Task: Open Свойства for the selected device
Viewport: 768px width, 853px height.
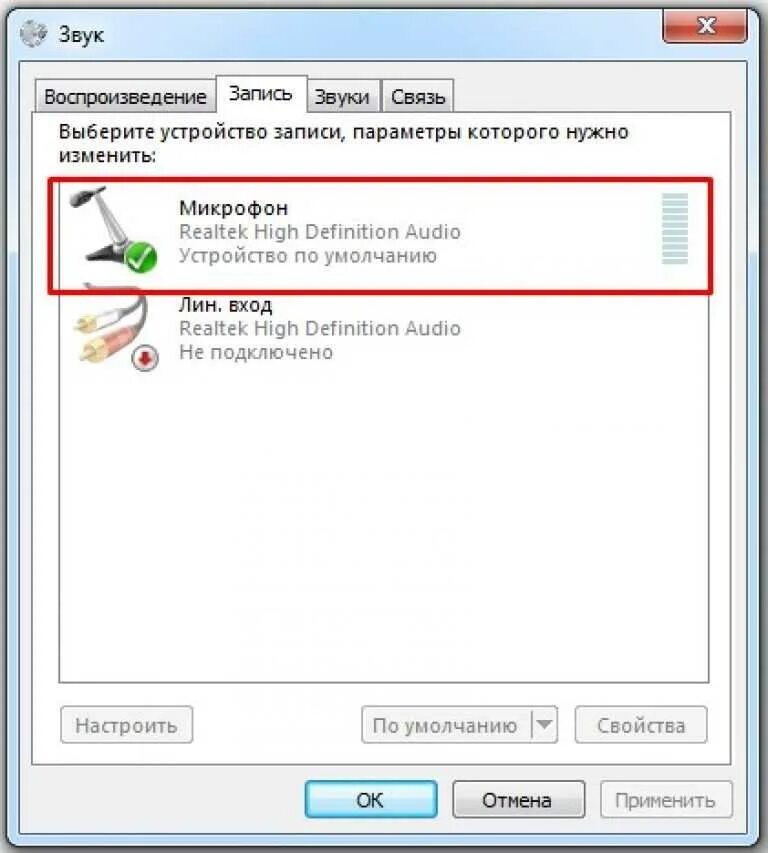Action: coord(641,725)
